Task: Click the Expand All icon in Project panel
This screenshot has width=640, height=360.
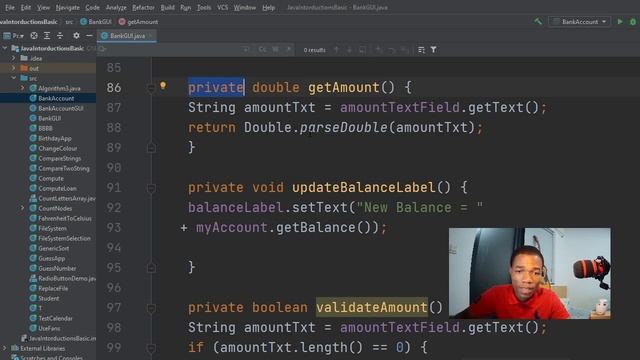Action: click(x=47, y=36)
